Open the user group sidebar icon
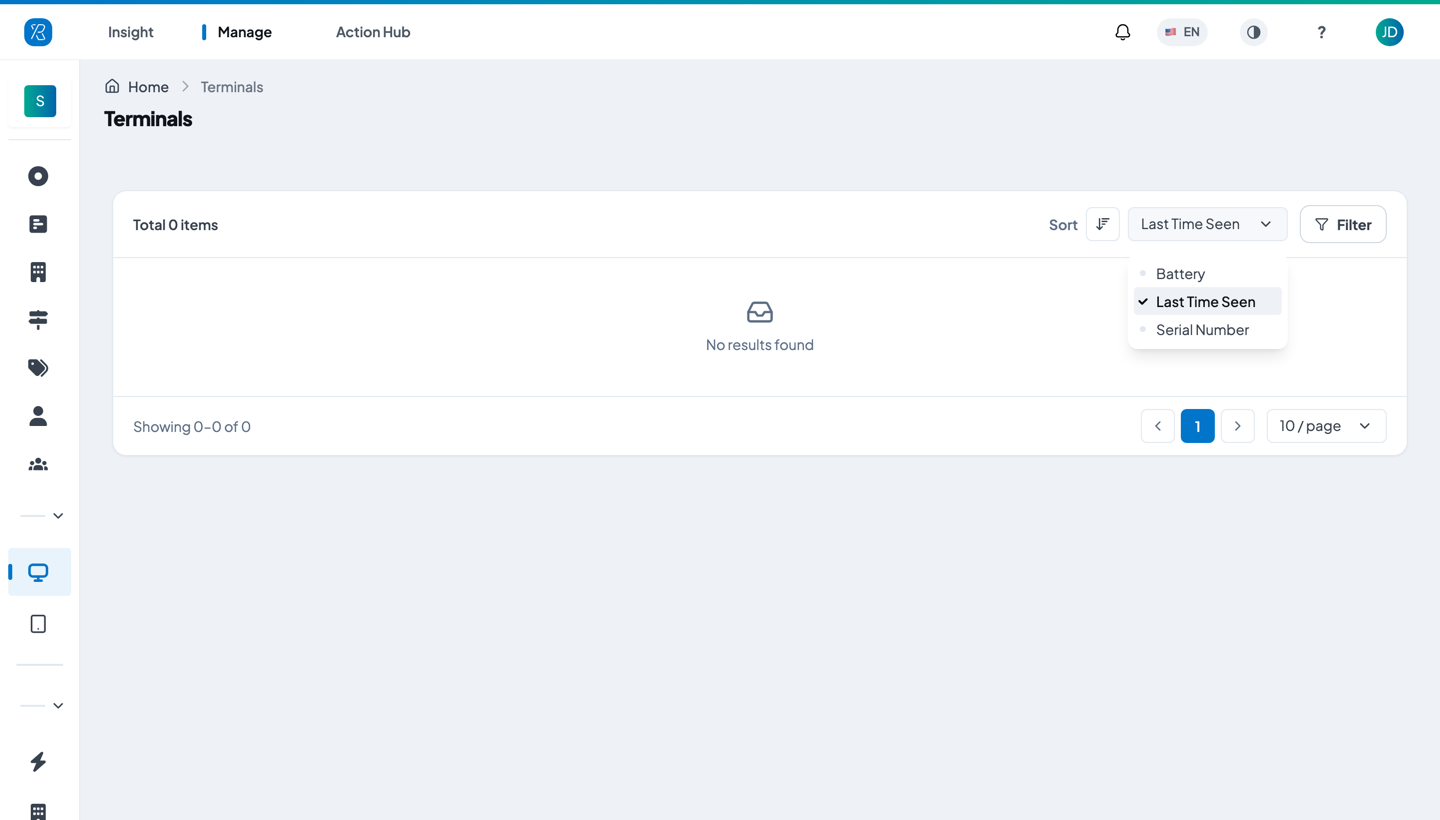This screenshot has height=820, width=1440. 38,464
